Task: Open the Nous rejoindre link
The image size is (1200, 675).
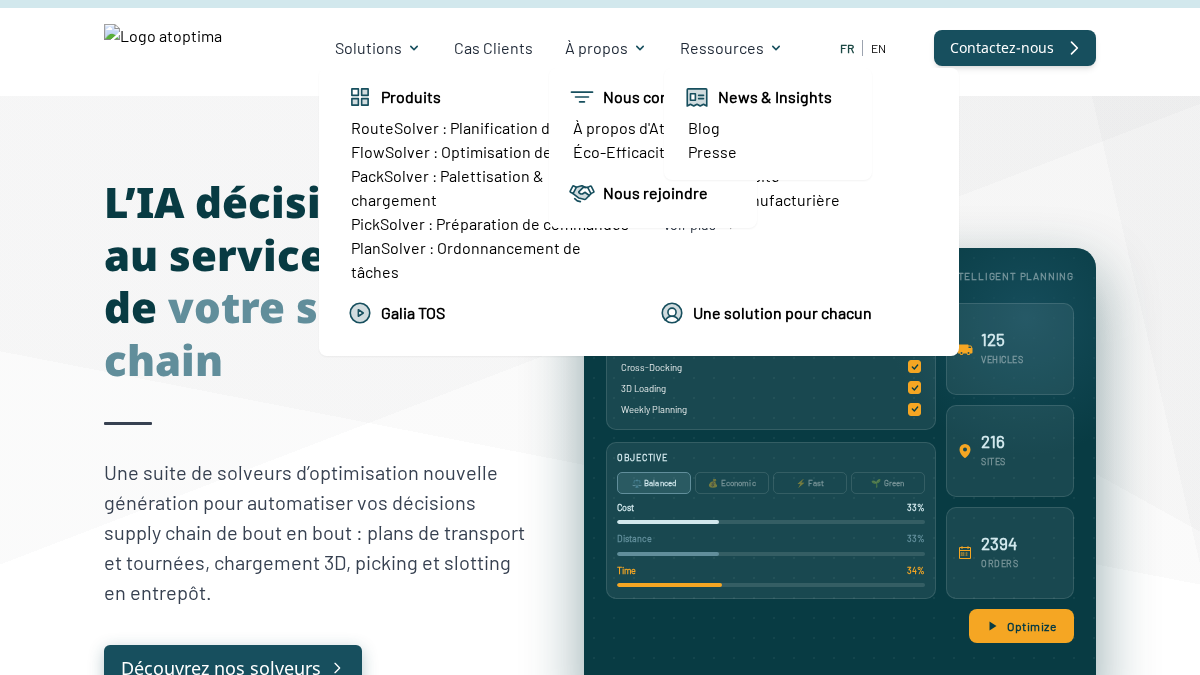Action: pyautogui.click(x=655, y=193)
